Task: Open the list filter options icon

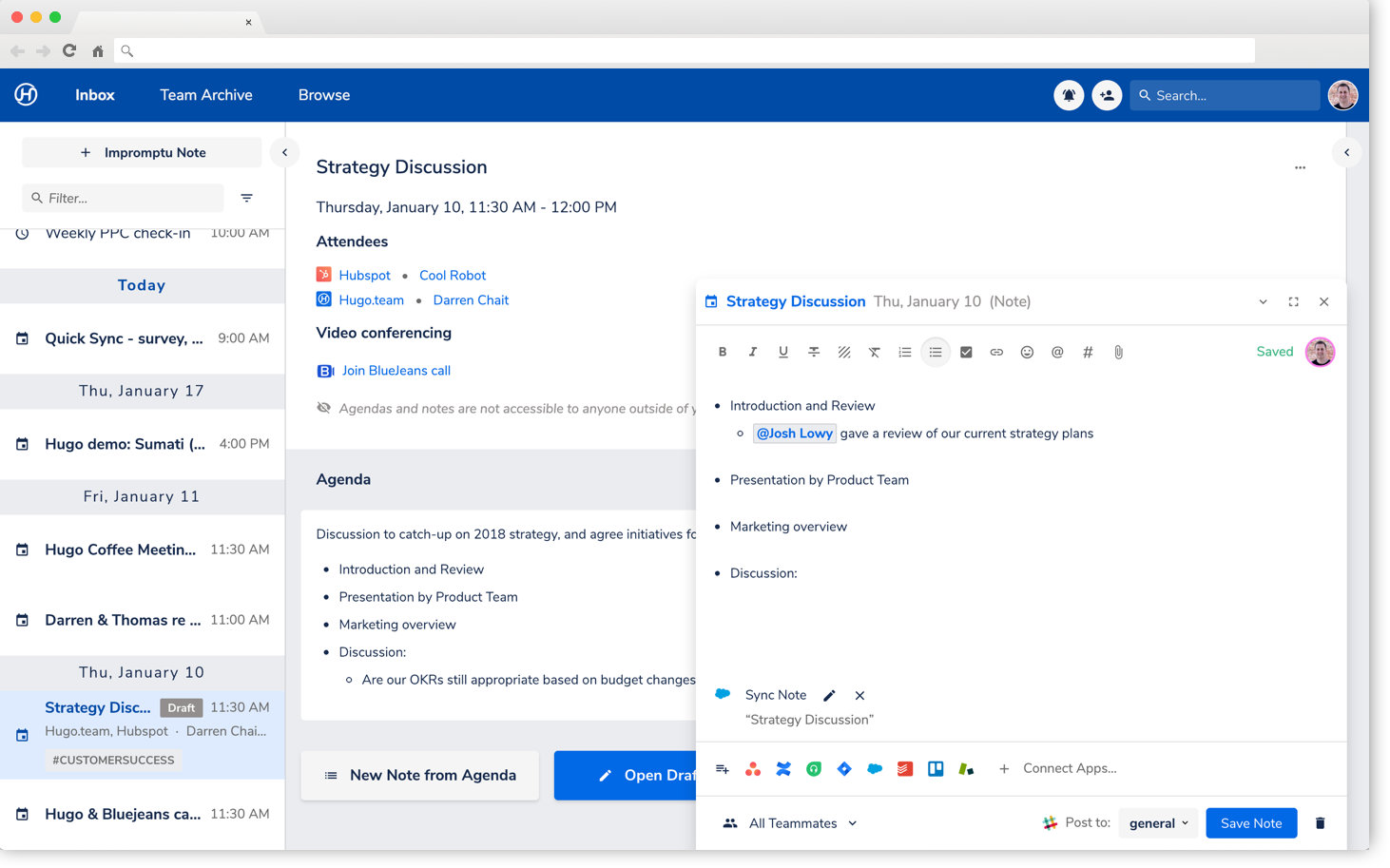Action: pyautogui.click(x=247, y=198)
